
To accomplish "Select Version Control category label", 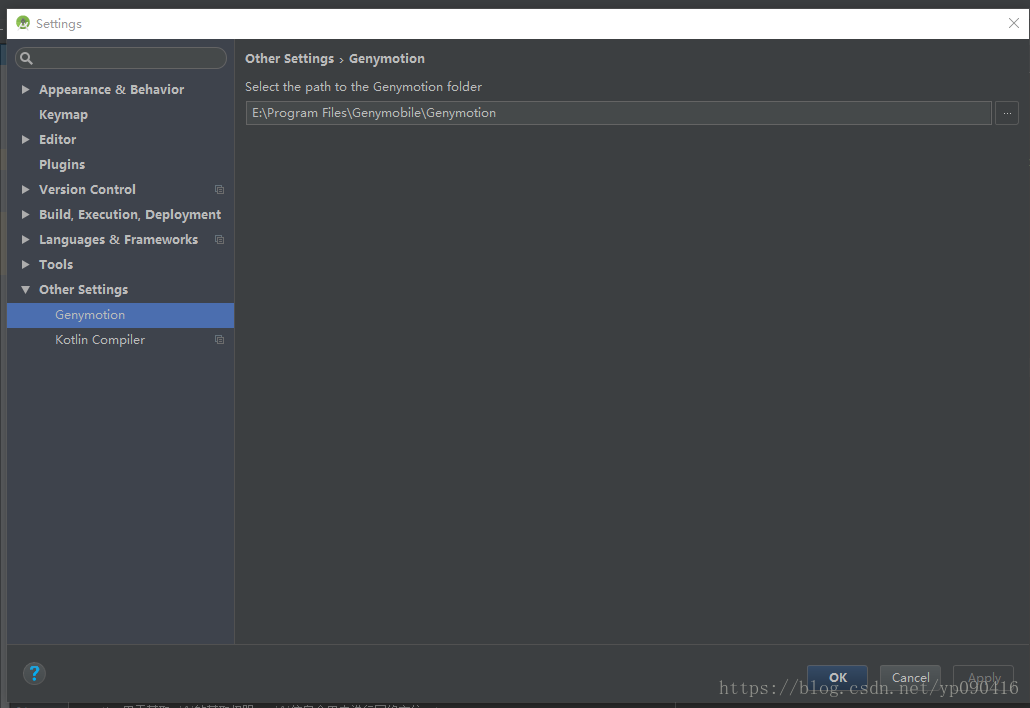I will pyautogui.click(x=87, y=189).
